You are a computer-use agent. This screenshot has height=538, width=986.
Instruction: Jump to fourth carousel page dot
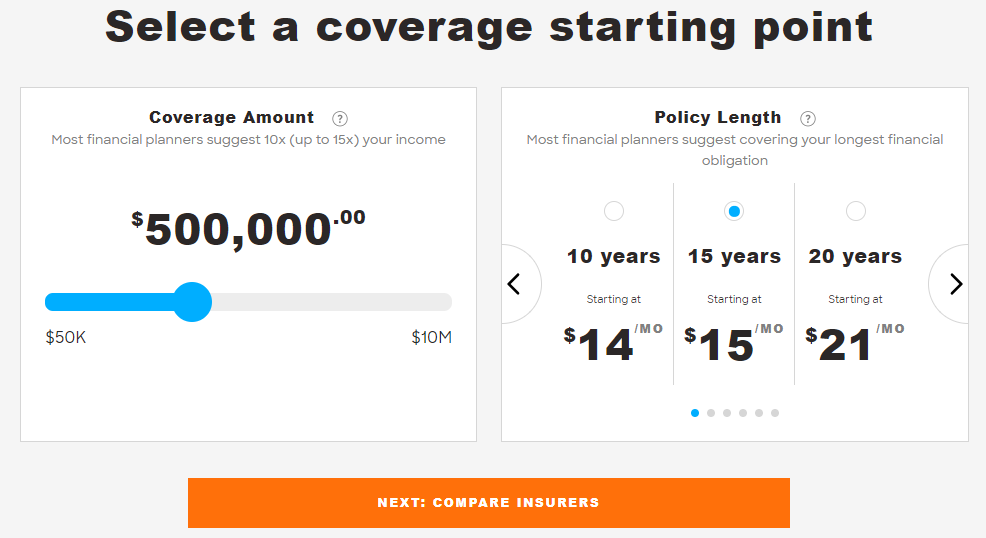(743, 413)
